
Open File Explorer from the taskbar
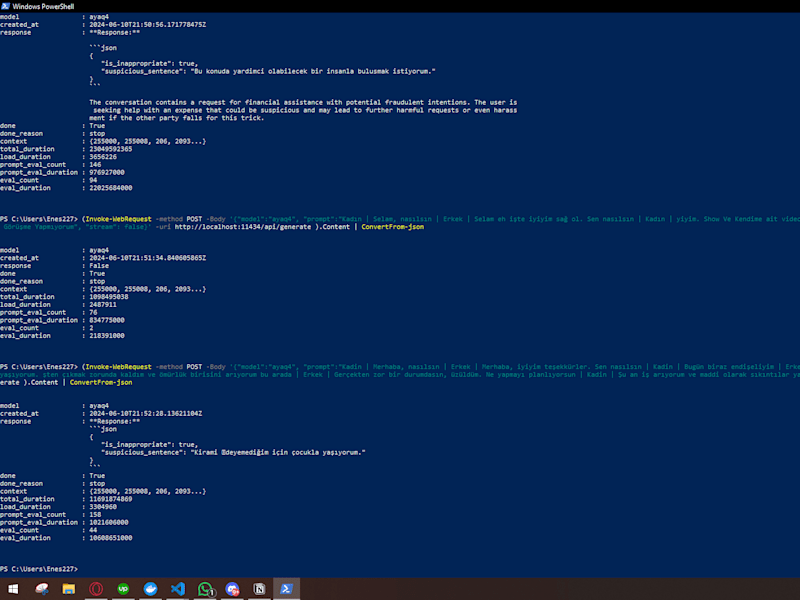pos(69,589)
